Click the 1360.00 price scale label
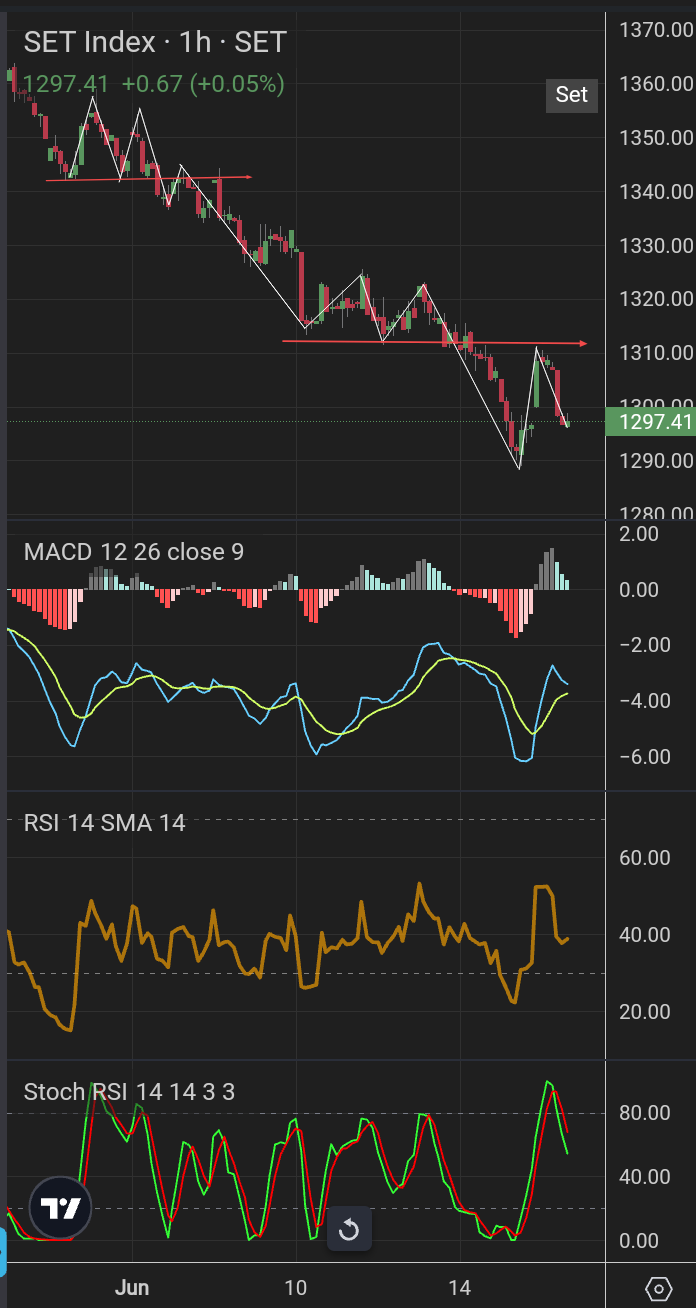 [x=656, y=83]
